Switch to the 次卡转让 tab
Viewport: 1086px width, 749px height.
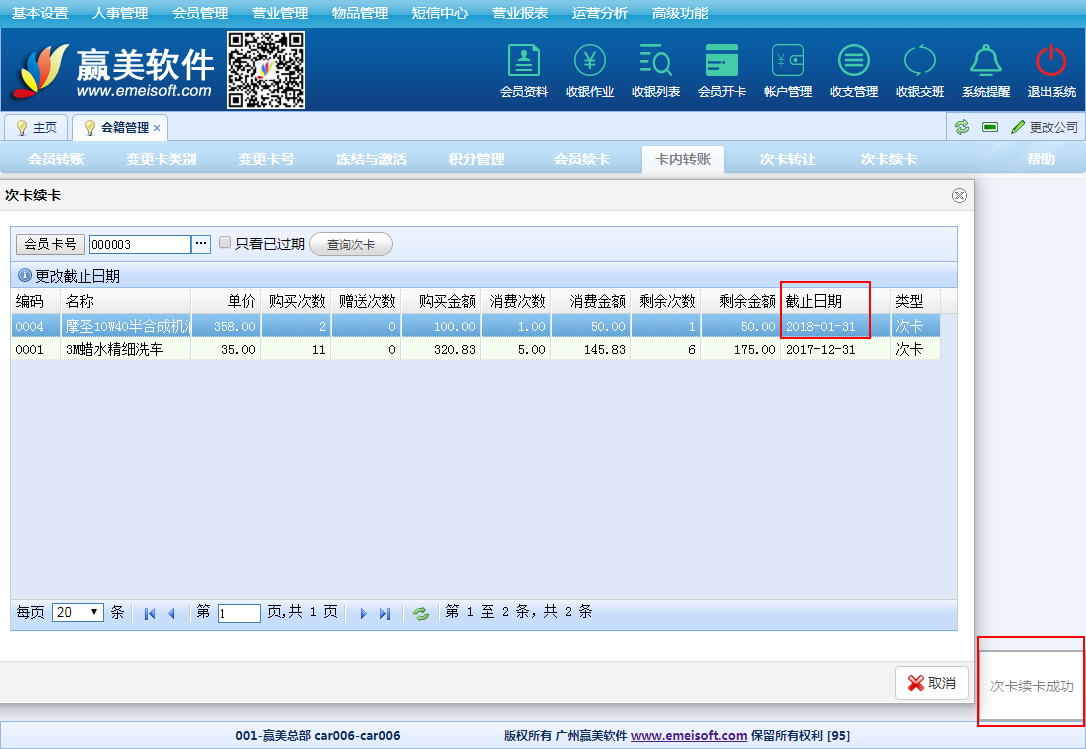[x=787, y=159]
